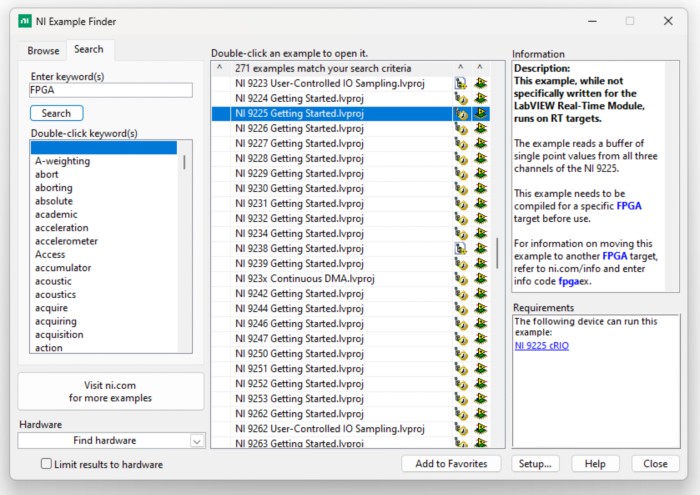Select the blank highlighted keyword entry
The image size is (700, 495).
(104, 148)
